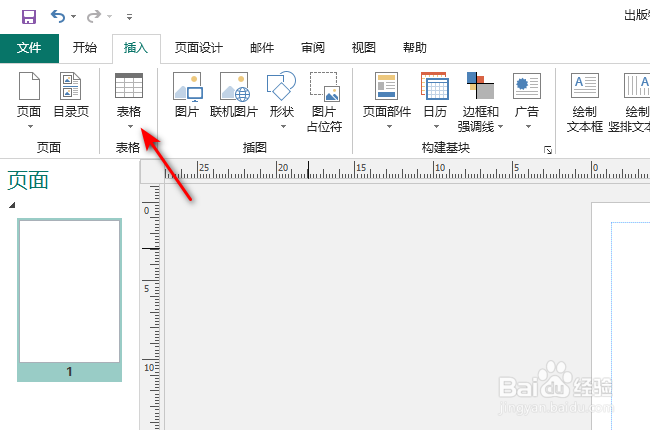The image size is (650, 430).
Task: Open the 文件 tab
Action: (x=29, y=48)
